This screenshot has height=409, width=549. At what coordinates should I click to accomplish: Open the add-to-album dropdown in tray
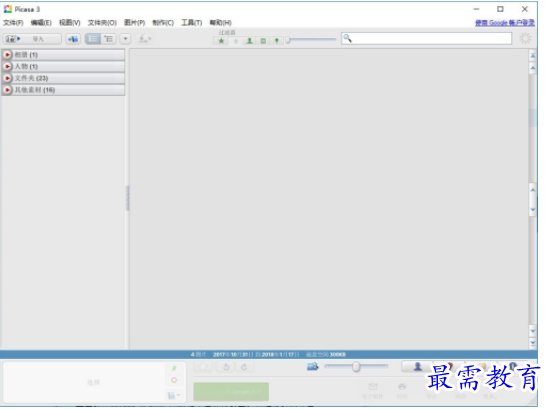click(174, 395)
